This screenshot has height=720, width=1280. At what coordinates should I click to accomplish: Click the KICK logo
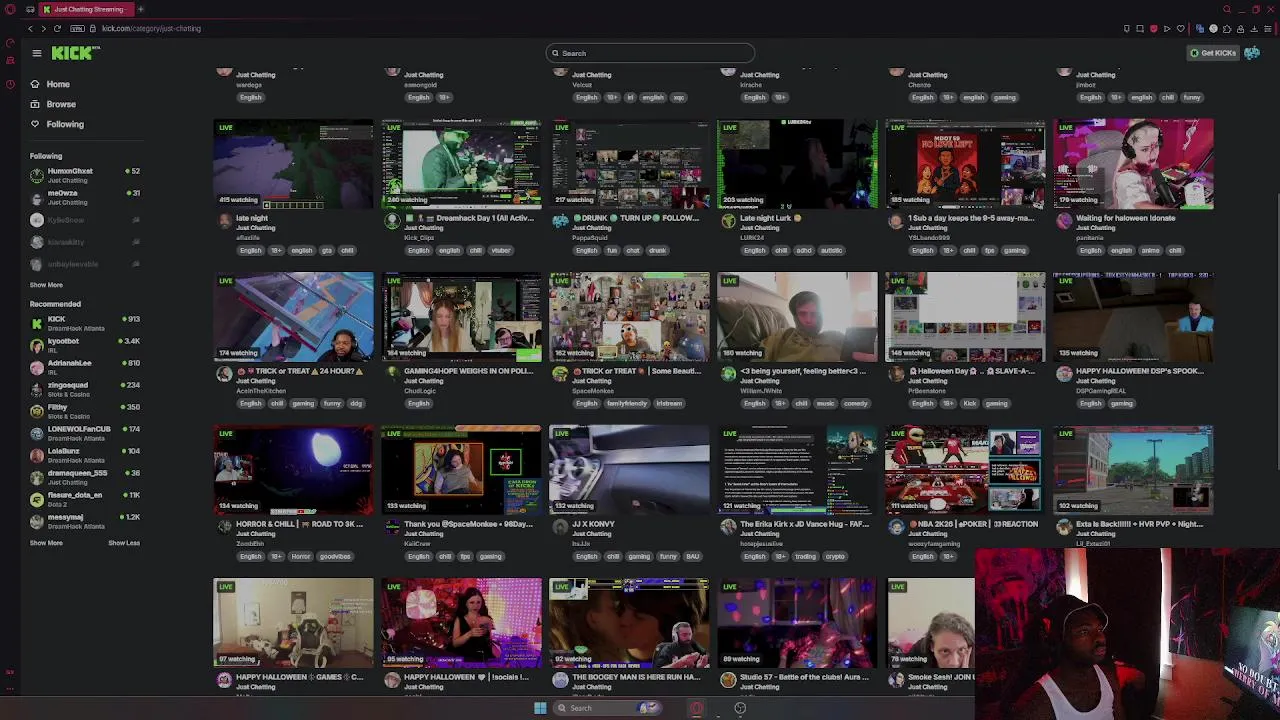click(x=75, y=53)
